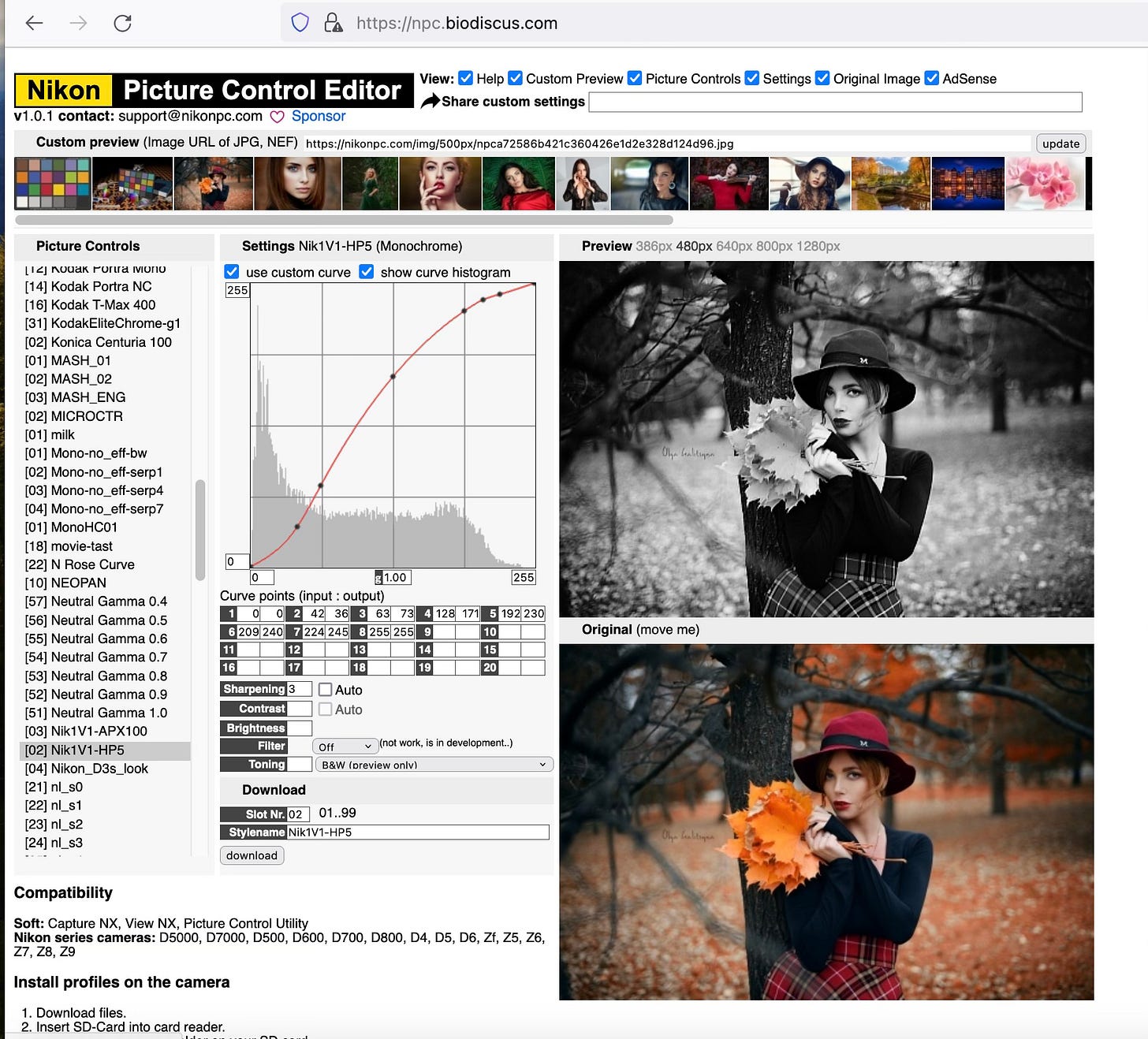
Task: Click the Slot Nr. field
Action: (x=298, y=814)
